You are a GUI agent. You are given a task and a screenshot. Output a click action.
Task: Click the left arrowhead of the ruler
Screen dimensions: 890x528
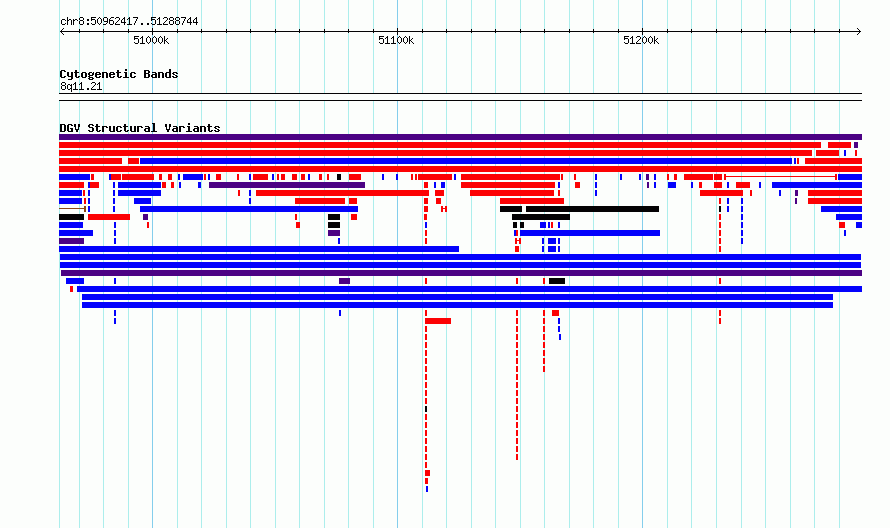62,32
